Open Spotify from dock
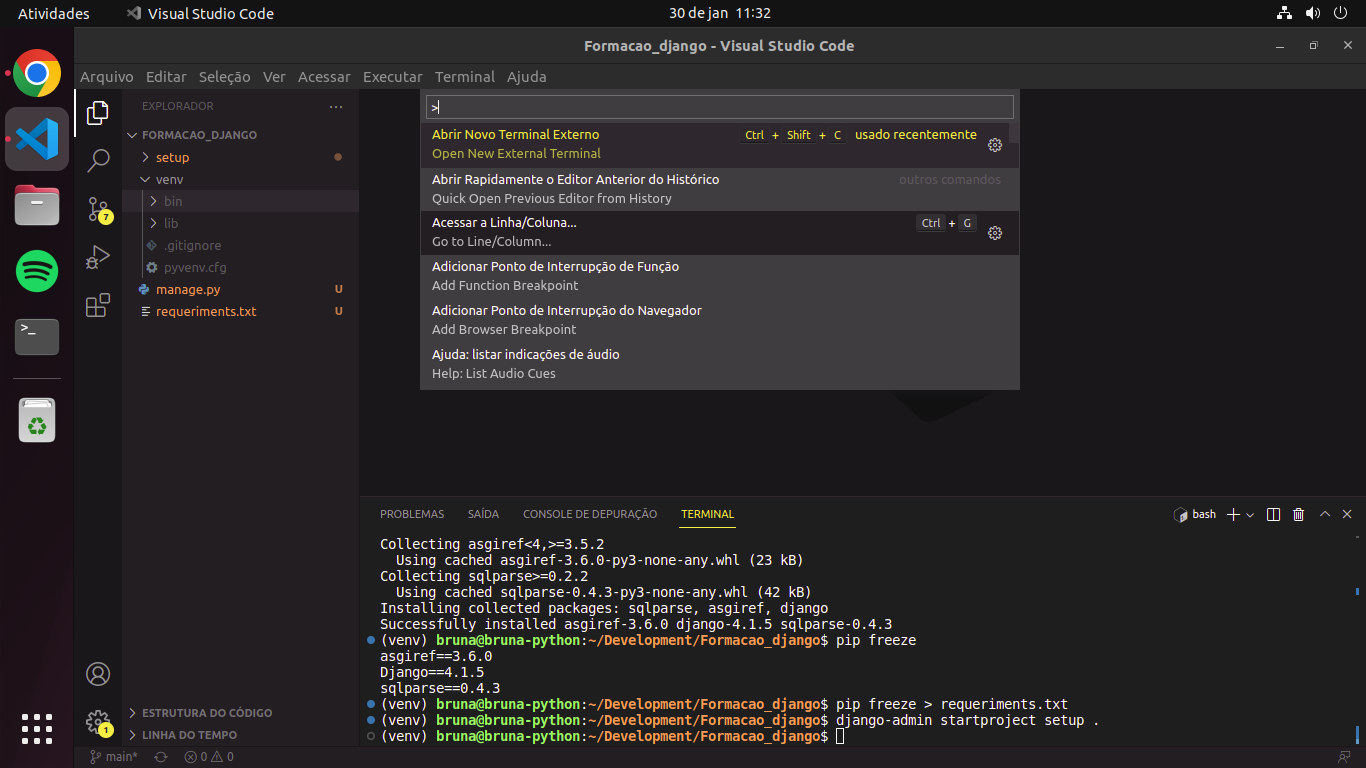This screenshot has width=1366, height=768. [x=37, y=271]
